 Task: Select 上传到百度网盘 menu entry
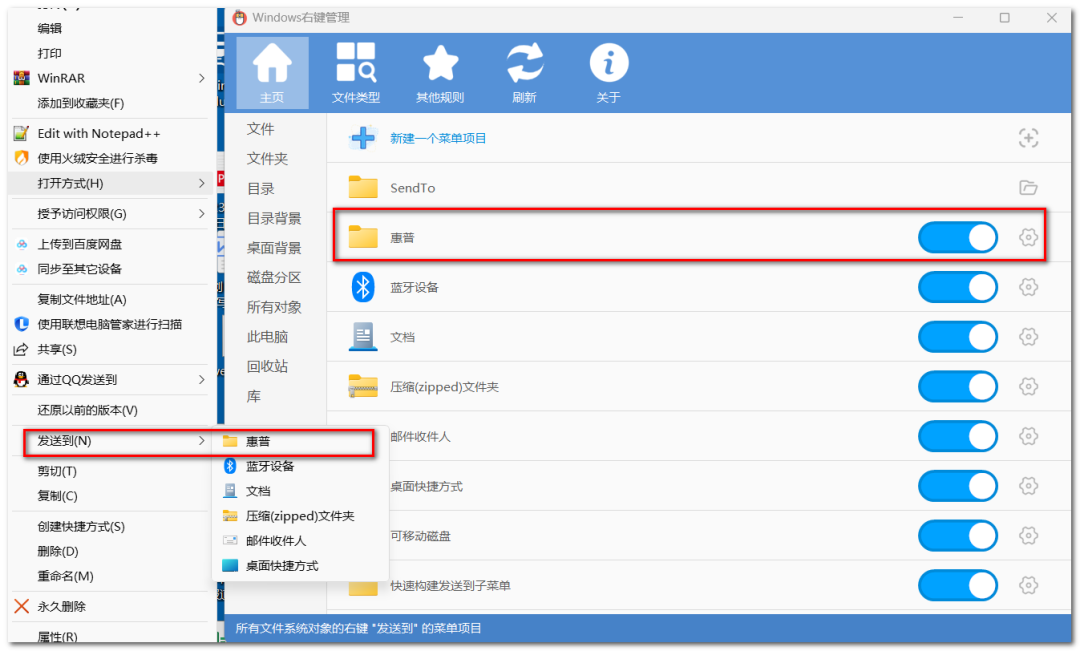[x=79, y=244]
